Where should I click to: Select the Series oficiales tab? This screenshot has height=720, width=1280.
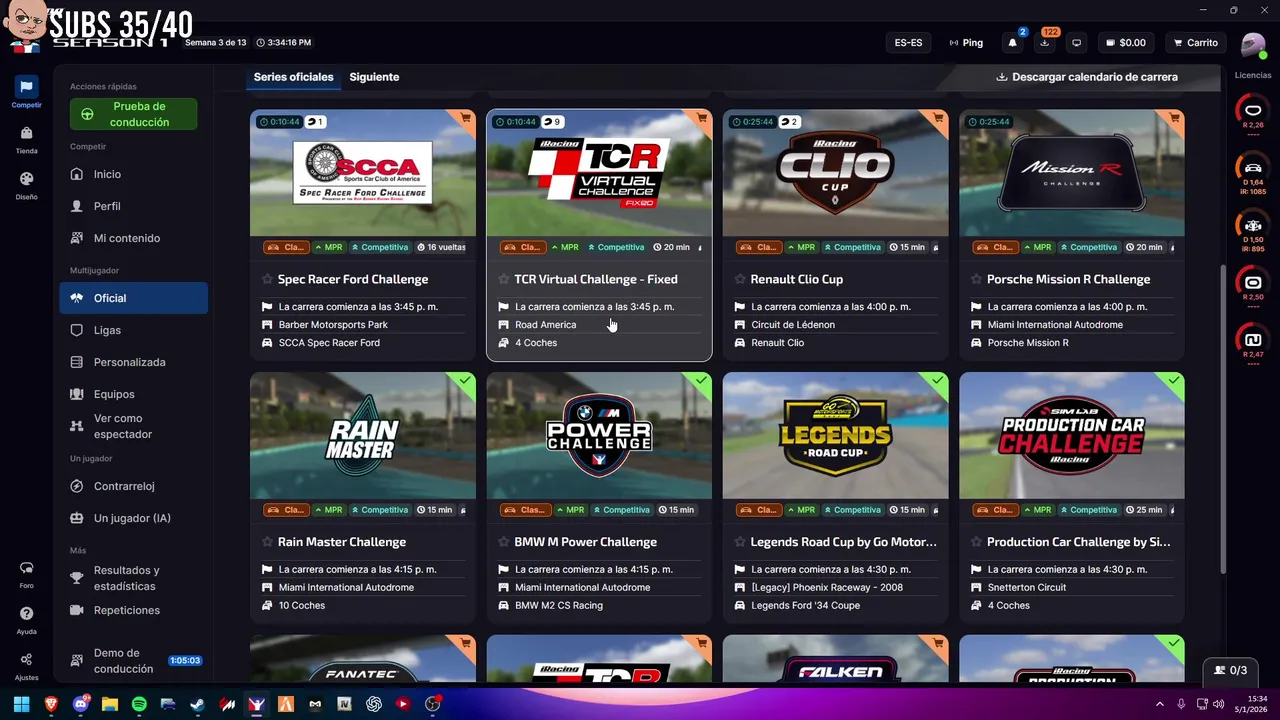click(x=293, y=77)
